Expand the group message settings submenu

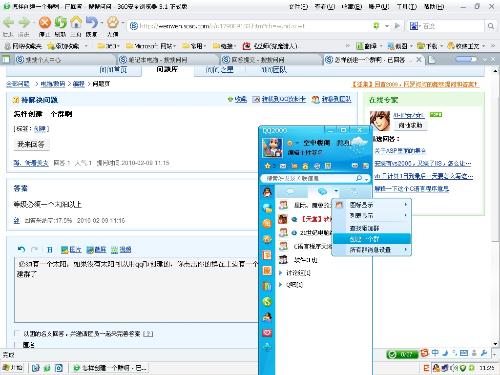(372, 249)
